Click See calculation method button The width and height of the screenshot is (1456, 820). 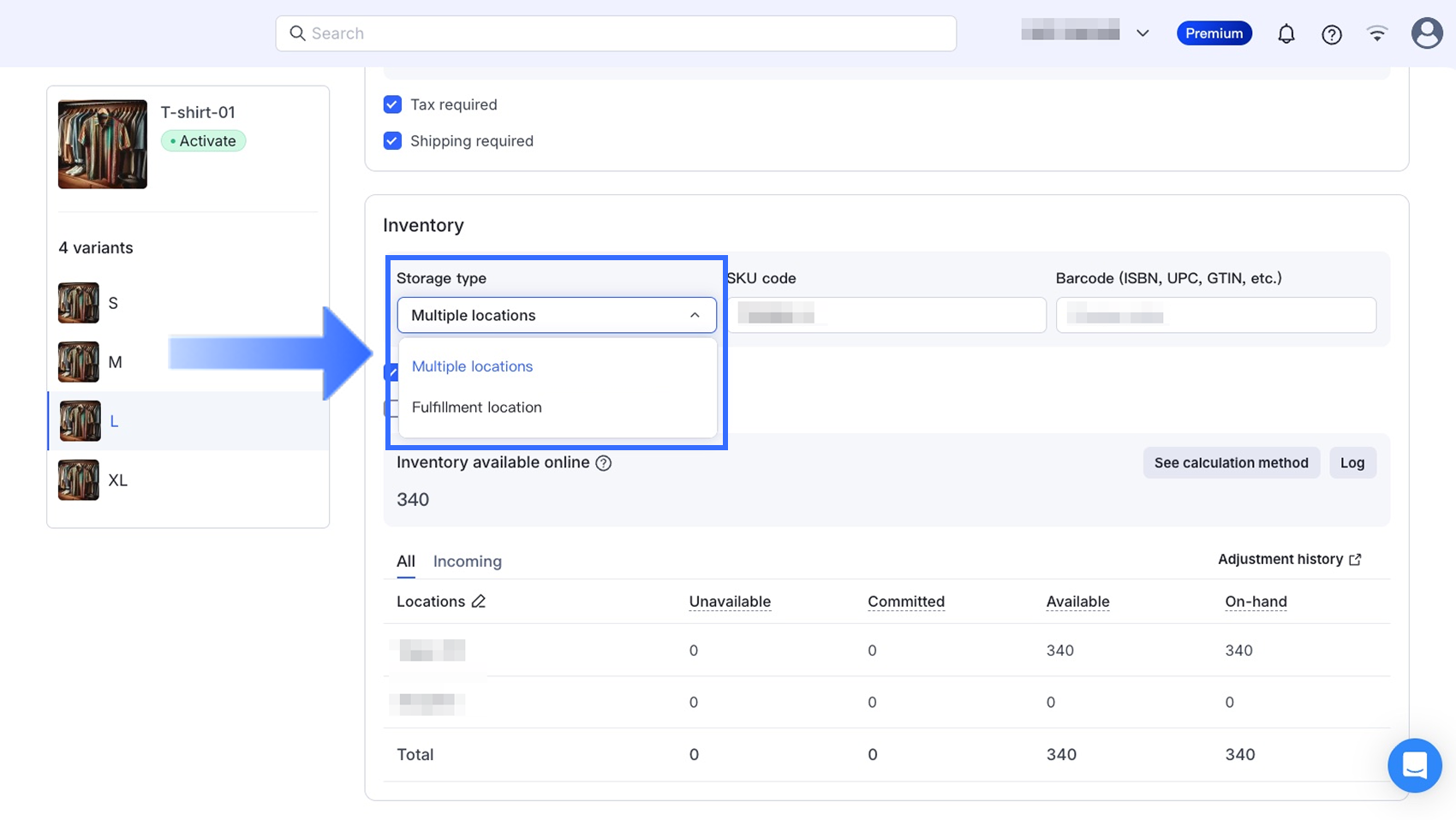coord(1231,463)
